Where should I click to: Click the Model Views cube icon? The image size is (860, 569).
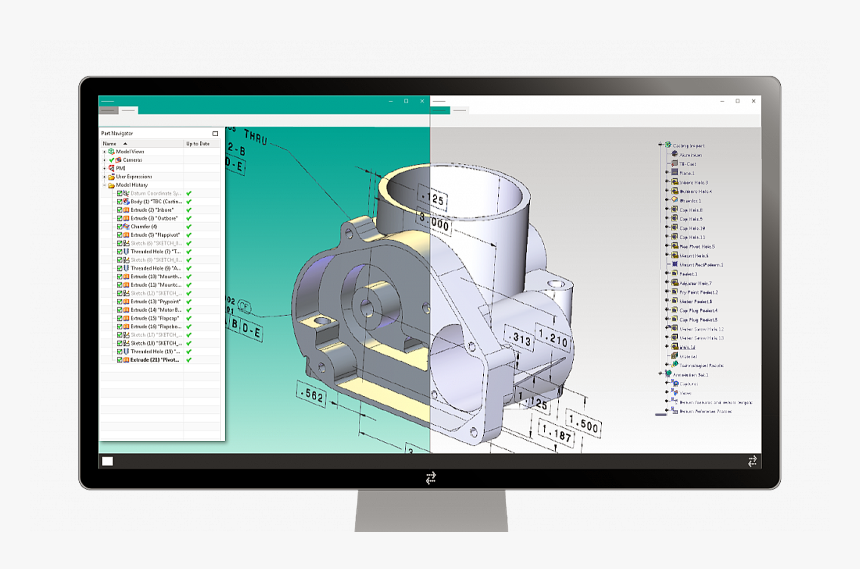[x=112, y=152]
